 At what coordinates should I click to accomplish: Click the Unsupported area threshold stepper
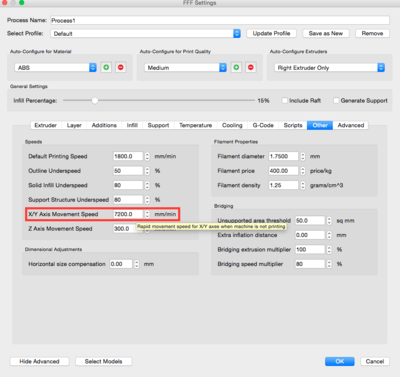[x=329, y=221]
